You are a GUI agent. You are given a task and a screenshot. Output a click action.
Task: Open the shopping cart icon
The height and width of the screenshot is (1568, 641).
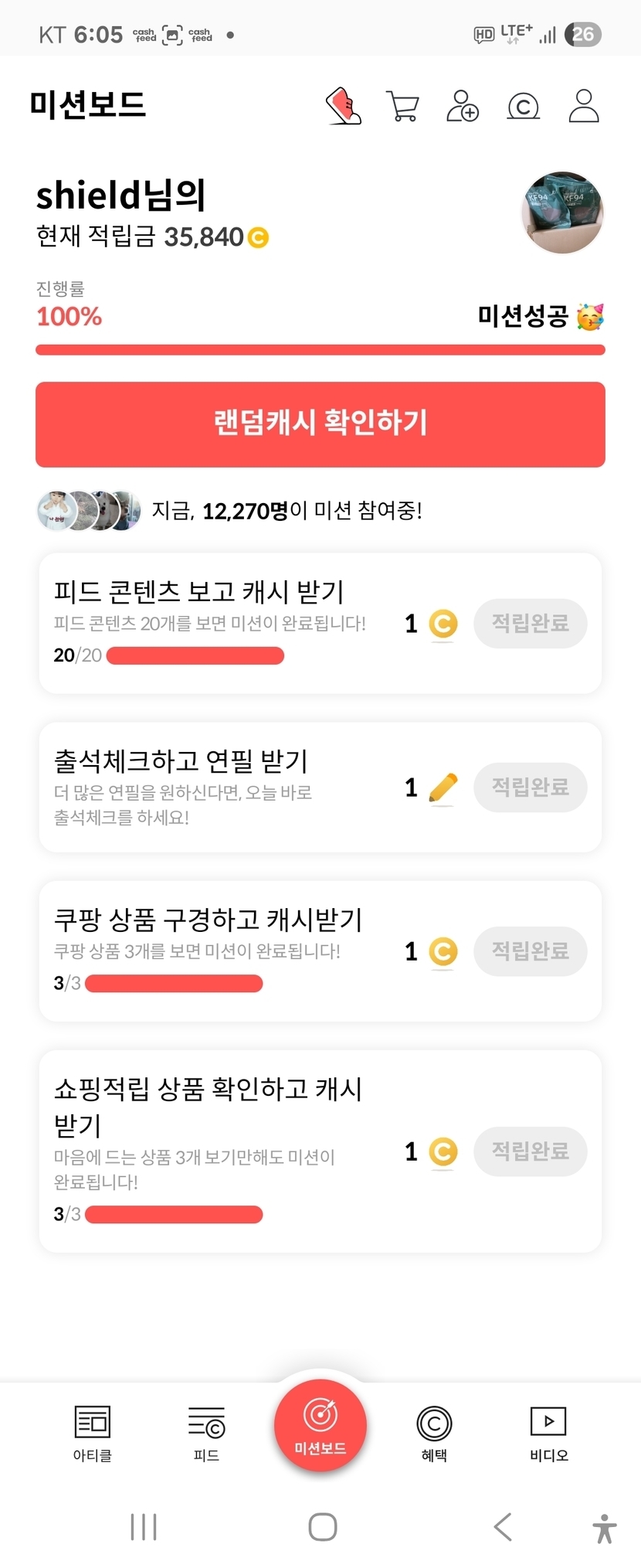click(402, 106)
